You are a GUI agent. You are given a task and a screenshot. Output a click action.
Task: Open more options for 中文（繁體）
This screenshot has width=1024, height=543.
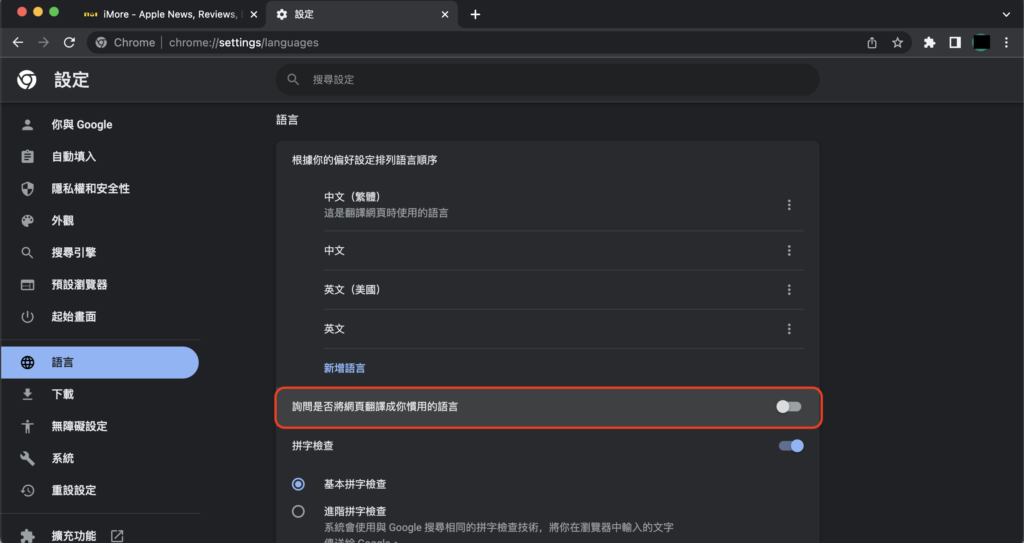click(x=789, y=205)
